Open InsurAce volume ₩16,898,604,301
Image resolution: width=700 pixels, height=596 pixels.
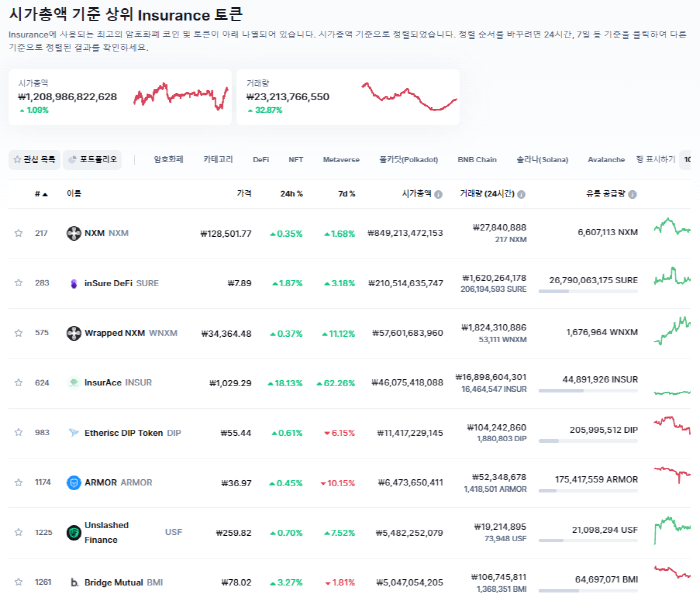(x=491, y=377)
